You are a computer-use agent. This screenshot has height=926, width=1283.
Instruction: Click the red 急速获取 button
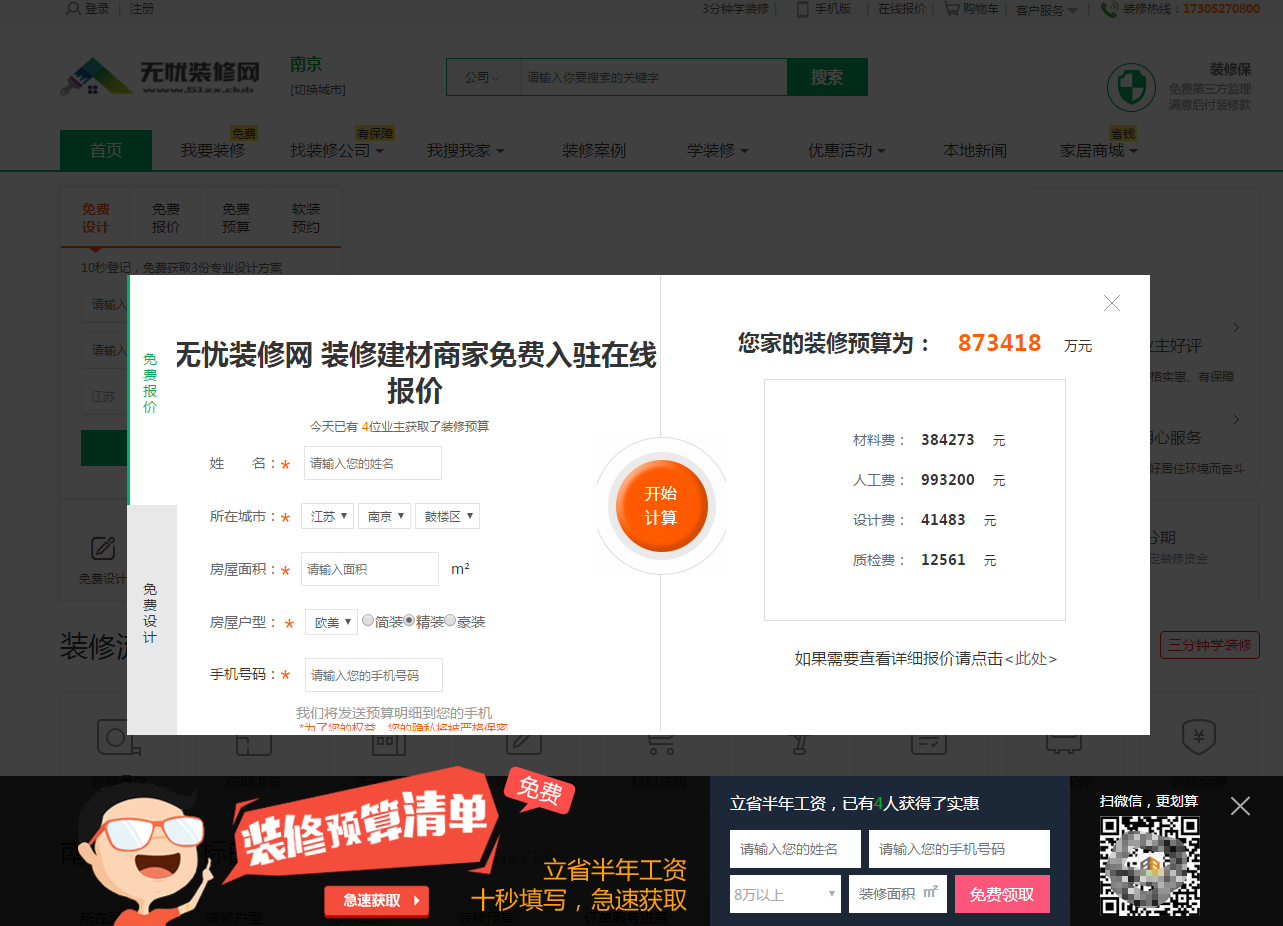tap(376, 900)
